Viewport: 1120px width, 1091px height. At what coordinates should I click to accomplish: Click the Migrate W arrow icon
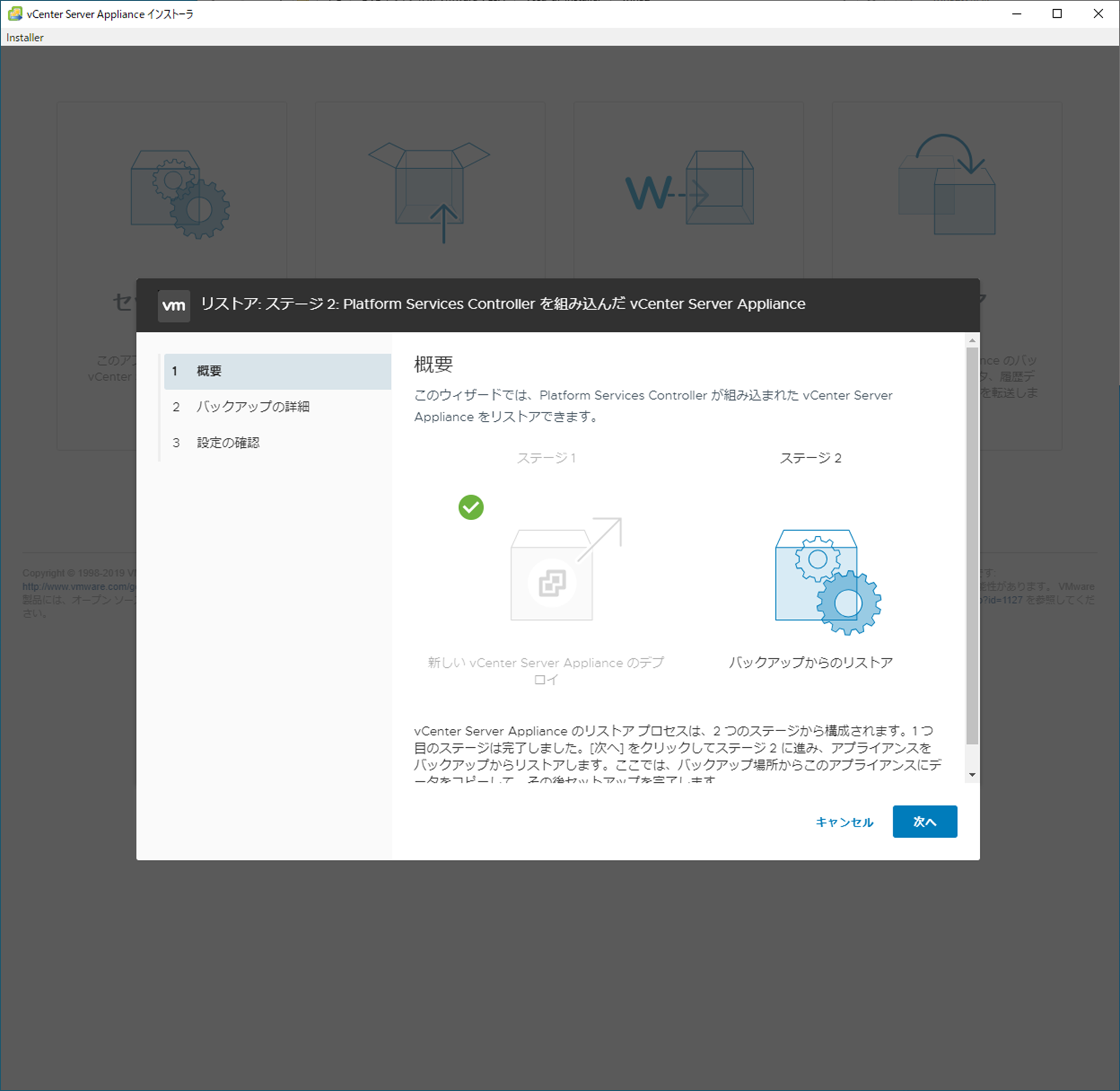(689, 189)
